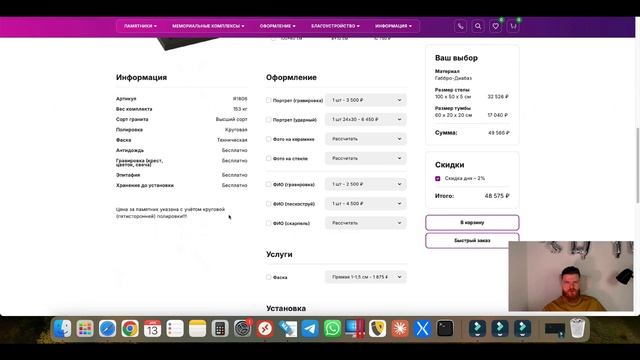The height and width of the screenshot is (360, 640).
Task: Open the yellow shield app in dock
Action: tap(378, 329)
